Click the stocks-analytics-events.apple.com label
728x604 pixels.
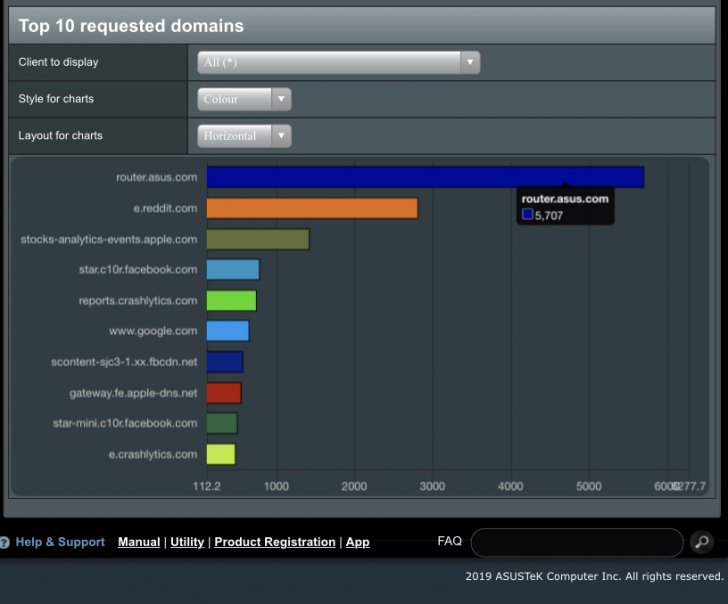pyautogui.click(x=109, y=239)
